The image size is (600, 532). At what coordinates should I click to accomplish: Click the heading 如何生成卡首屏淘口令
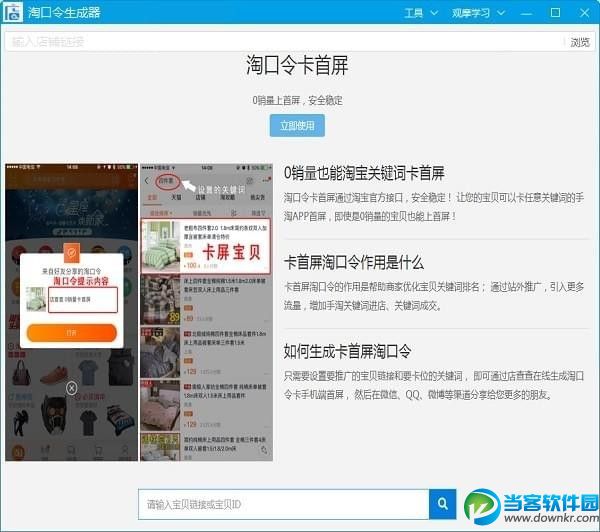click(347, 351)
